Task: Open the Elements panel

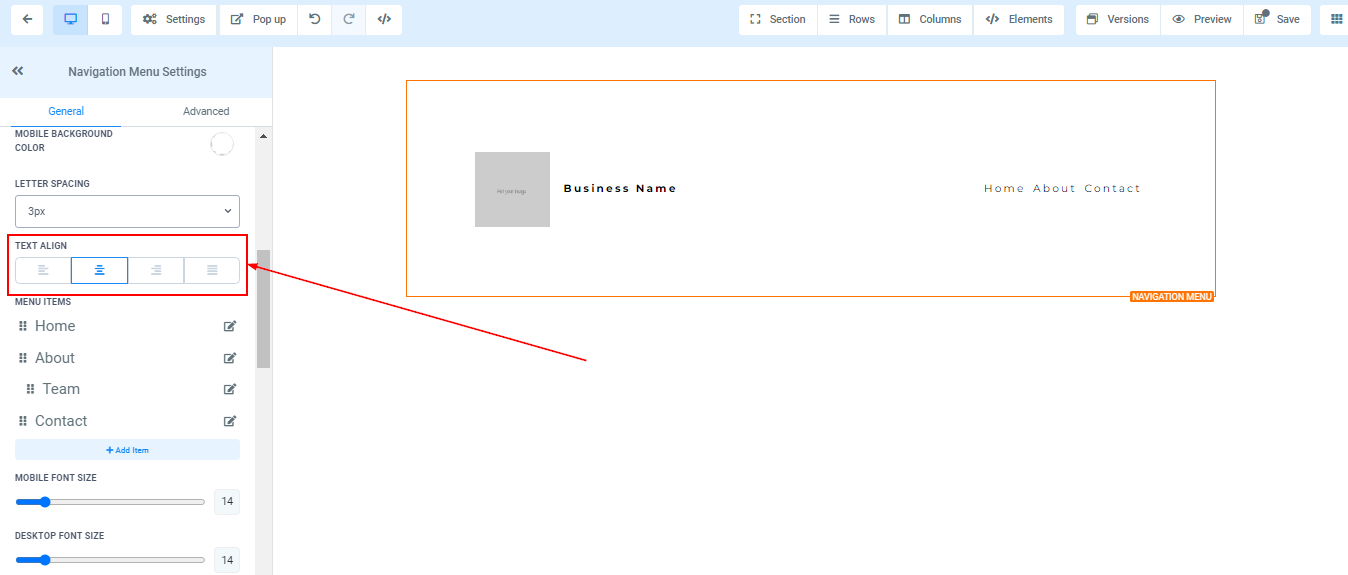Action: (1019, 19)
